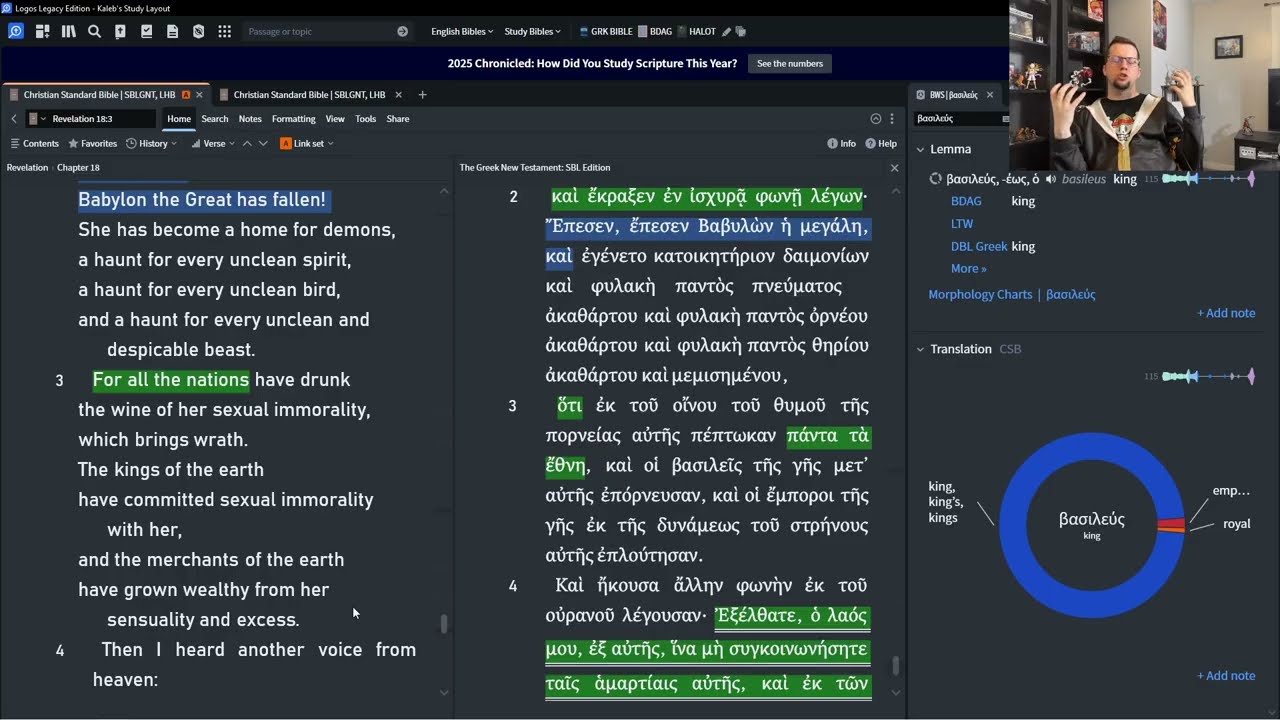Open the checklist Guides icon
Viewport: 1280px width, 720px height.
pyautogui.click(x=146, y=31)
